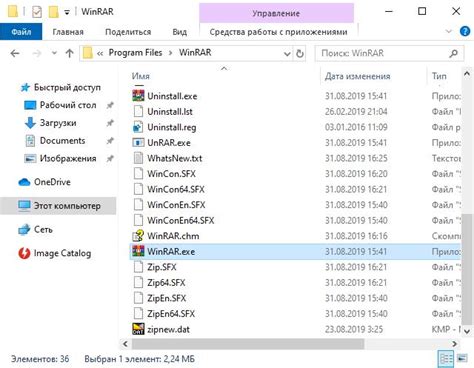Open the Вид ribbon tab
Viewport: 474px width, 368px height.
(x=179, y=32)
